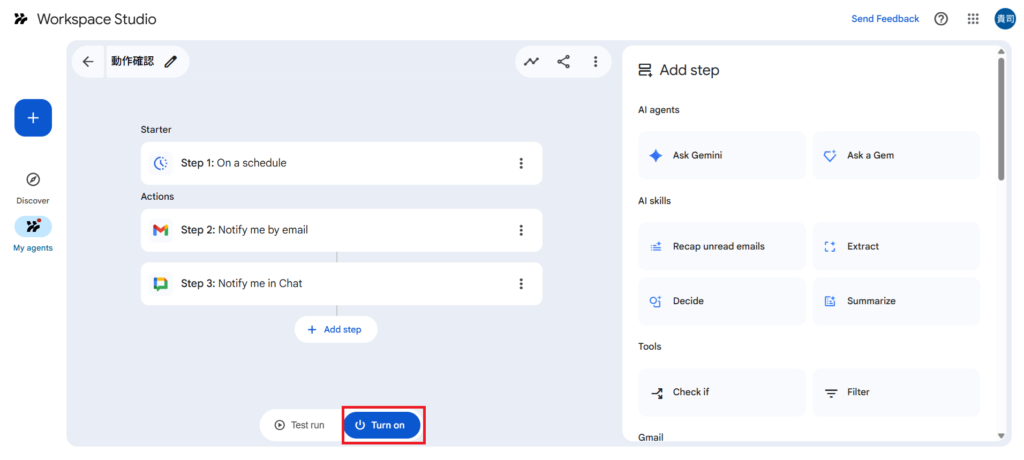Viewport: 1024px width, 460px height.
Task: Click the share icon in header
Action: tap(564, 62)
